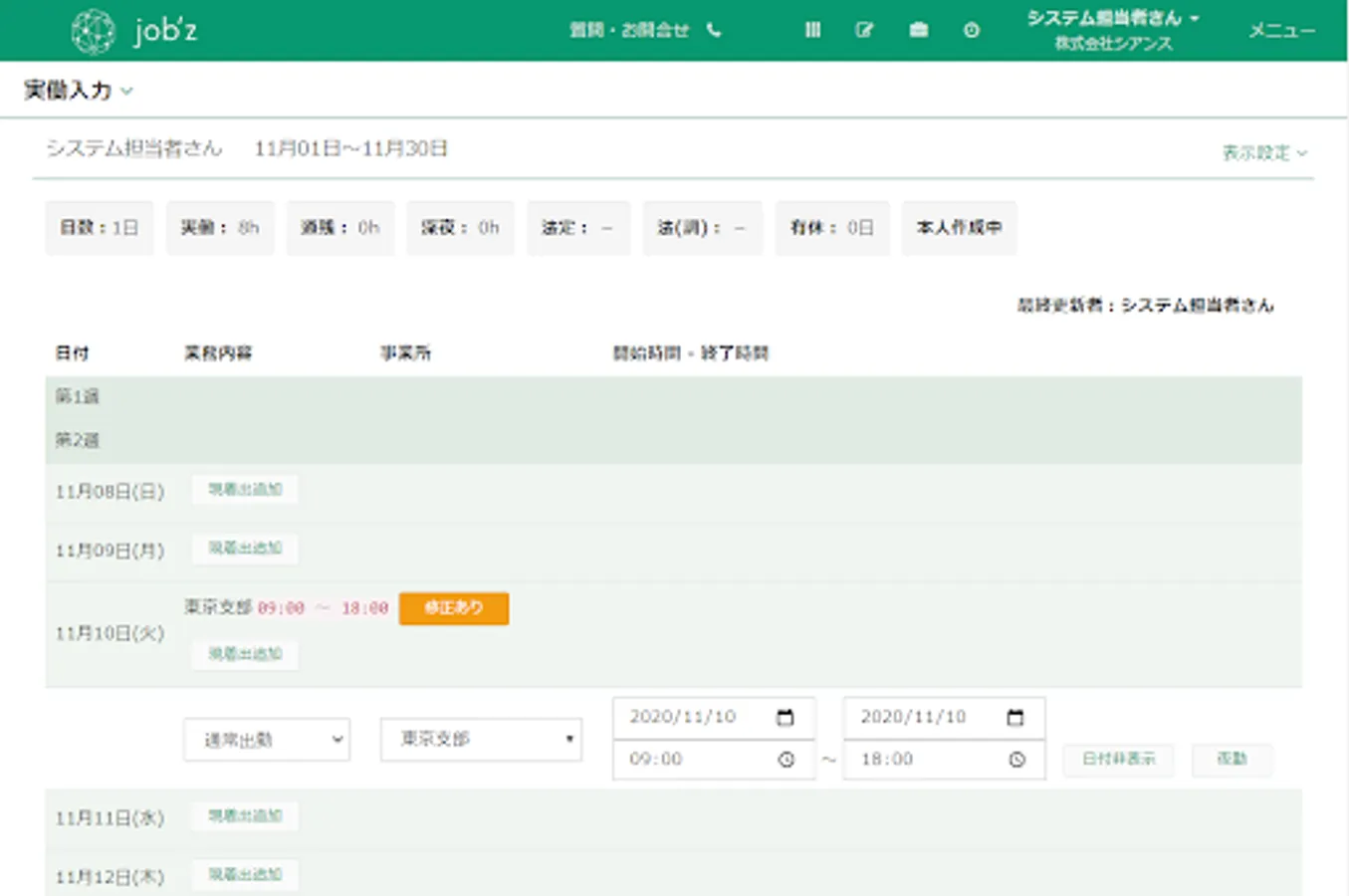This screenshot has height=896, width=1349.
Task: Open the 通常出勤 work type dropdown
Action: click(x=267, y=740)
